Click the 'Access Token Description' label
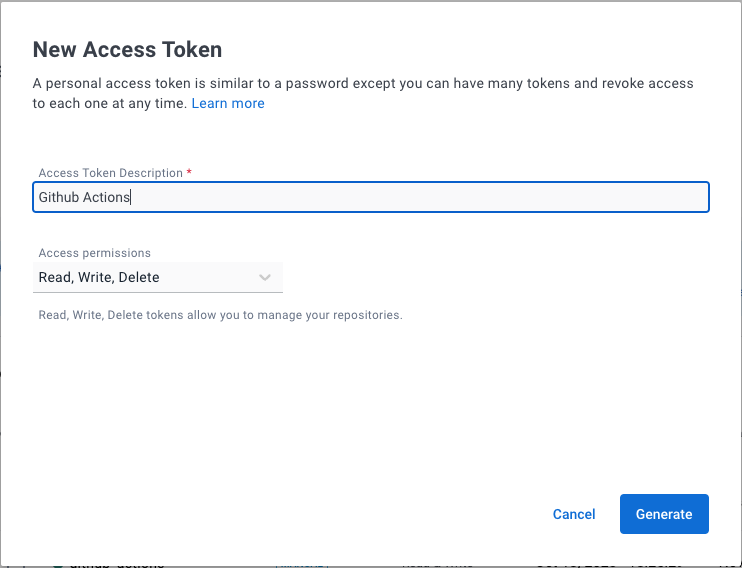The width and height of the screenshot is (742, 568). coord(110,173)
